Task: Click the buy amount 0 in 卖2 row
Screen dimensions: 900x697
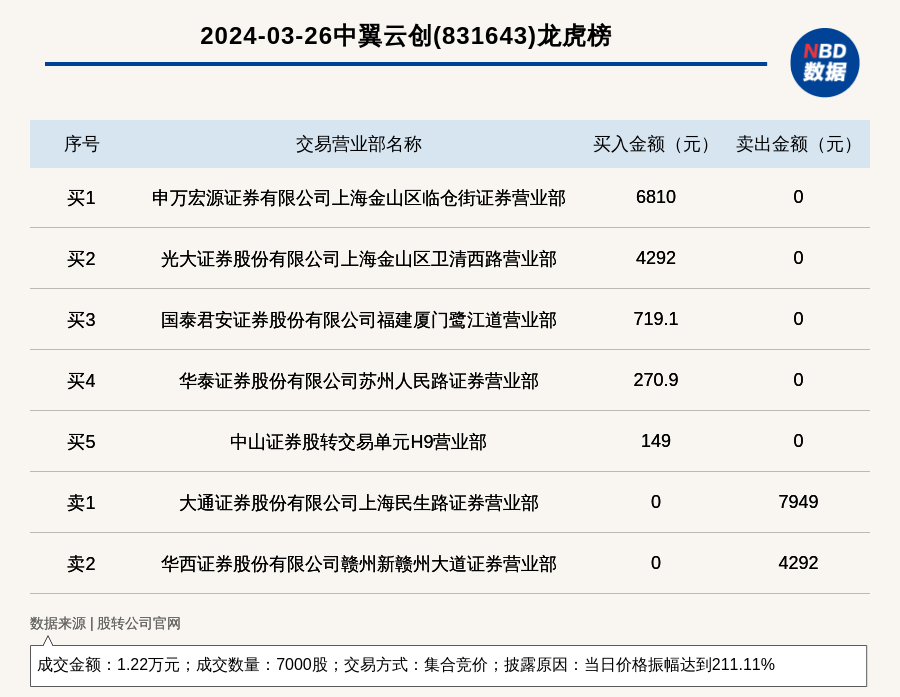Action: pyautogui.click(x=655, y=563)
